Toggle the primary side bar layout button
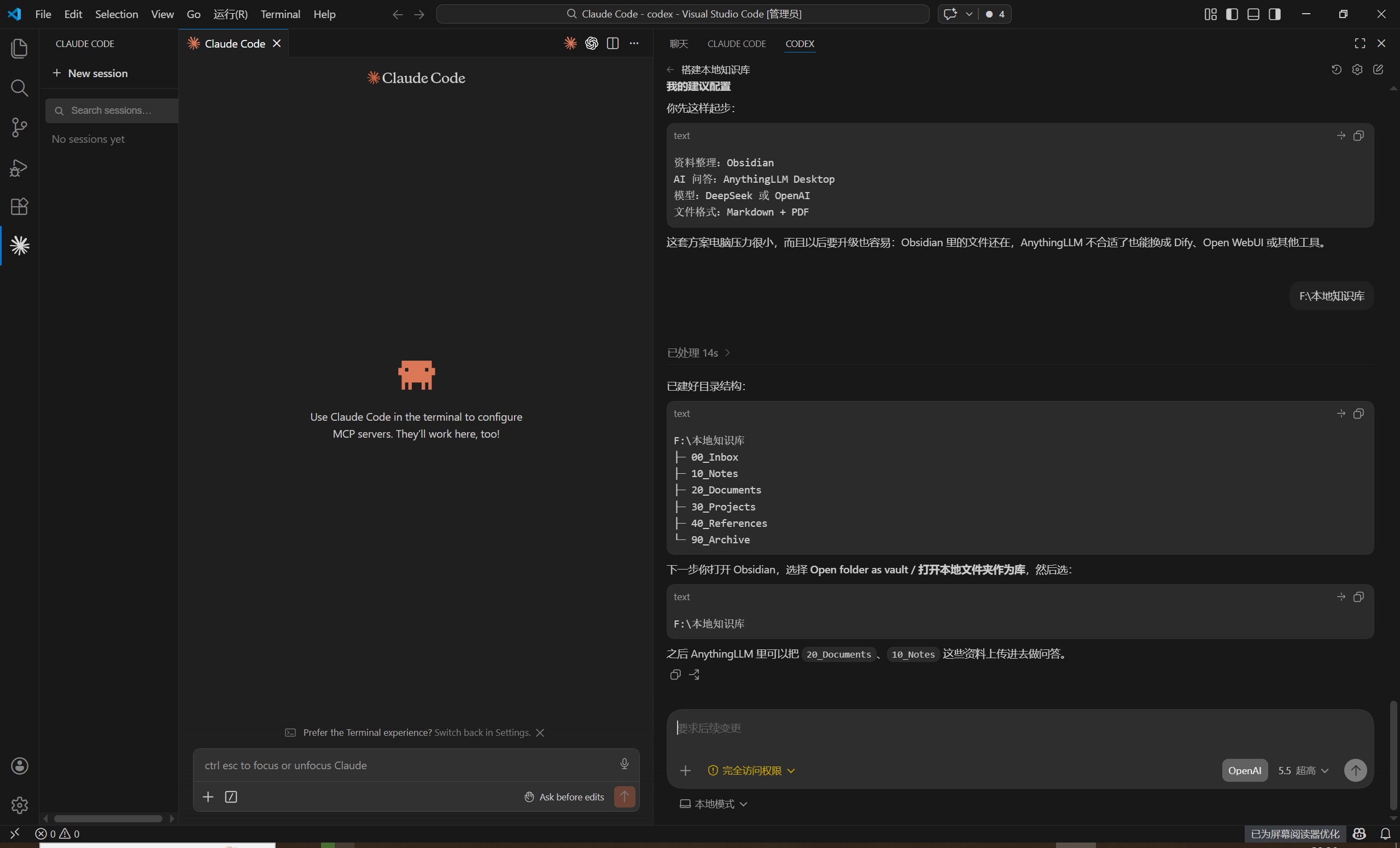Screen dimensions: 1400x848 [x=1232, y=14]
